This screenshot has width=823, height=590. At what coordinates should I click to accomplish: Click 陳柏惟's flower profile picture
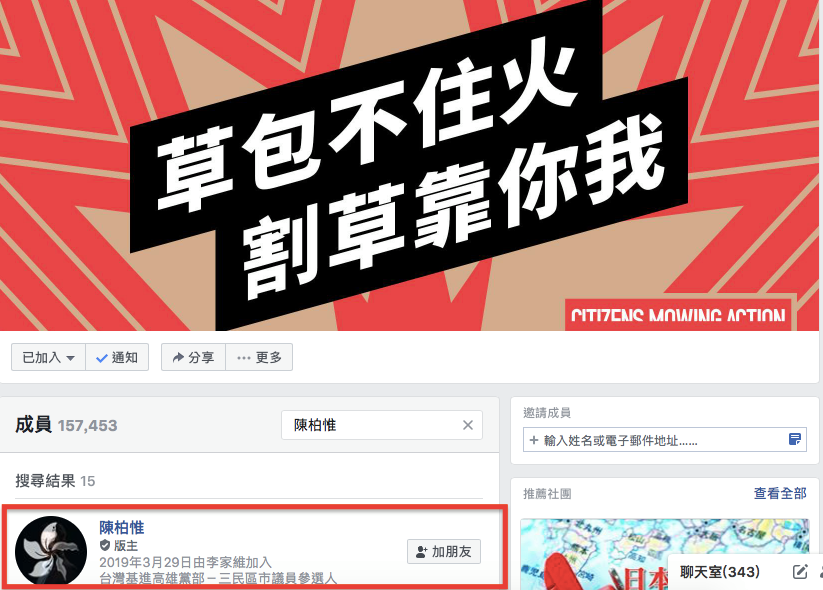click(51, 552)
